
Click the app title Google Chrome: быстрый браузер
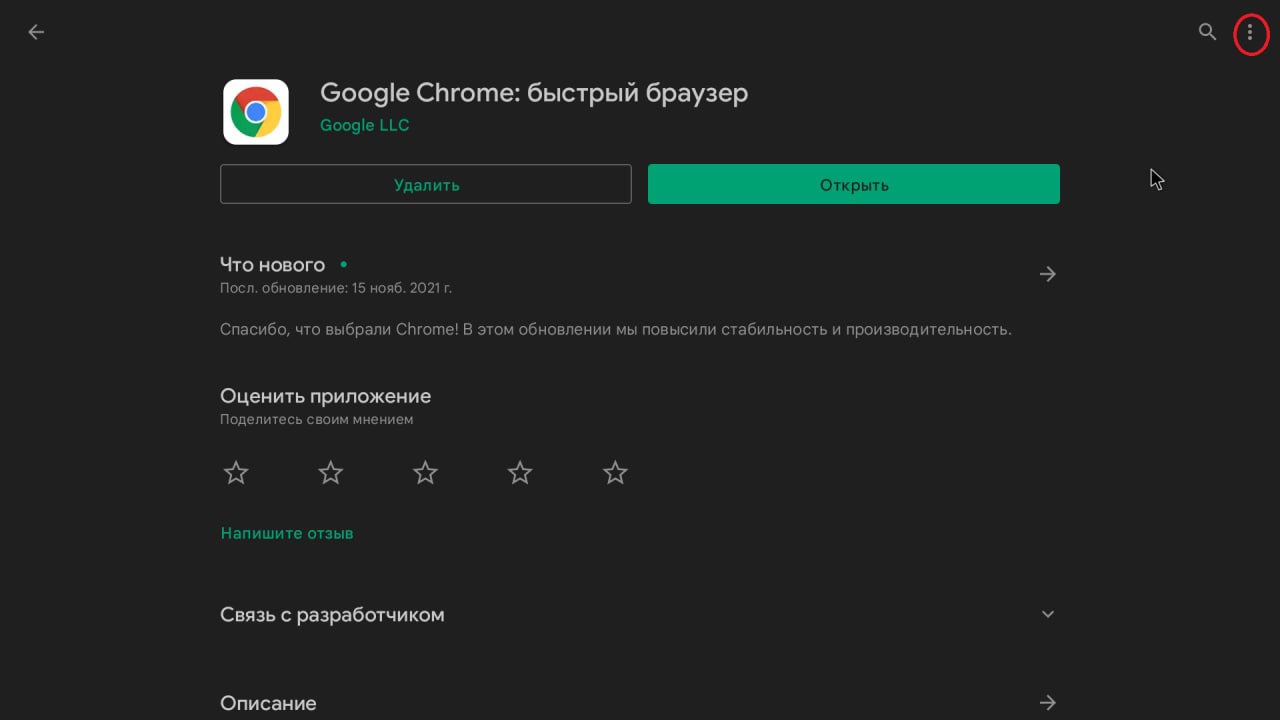pos(534,93)
